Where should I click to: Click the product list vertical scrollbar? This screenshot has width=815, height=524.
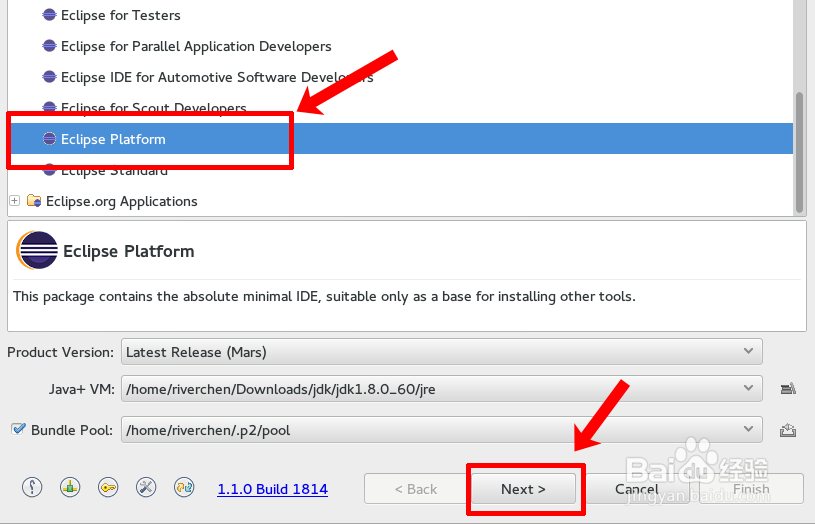tap(799, 153)
